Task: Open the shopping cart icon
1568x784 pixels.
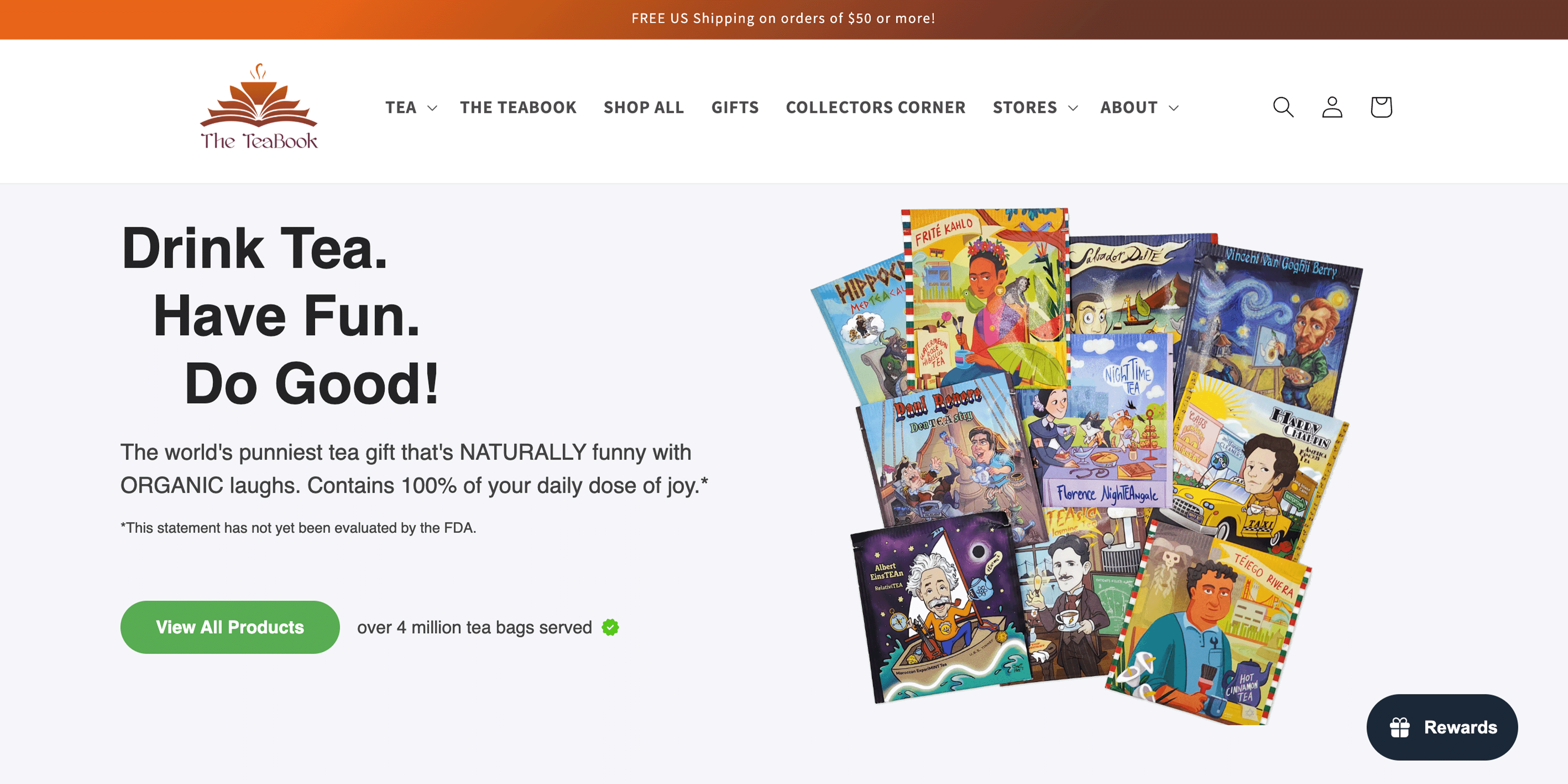Action: click(x=1381, y=107)
